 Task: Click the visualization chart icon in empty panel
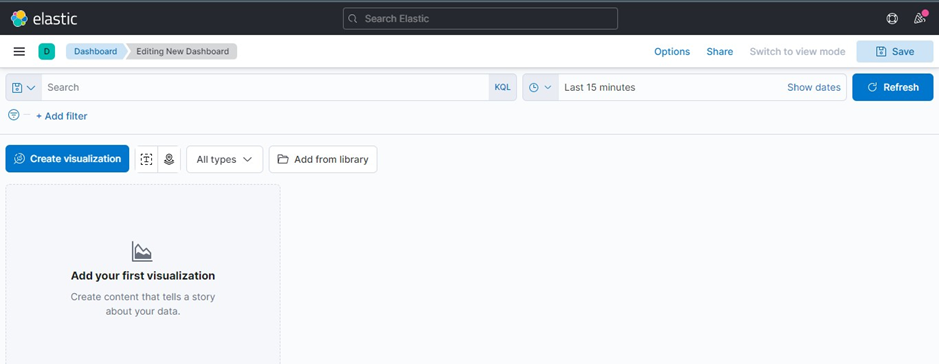pyautogui.click(x=142, y=251)
